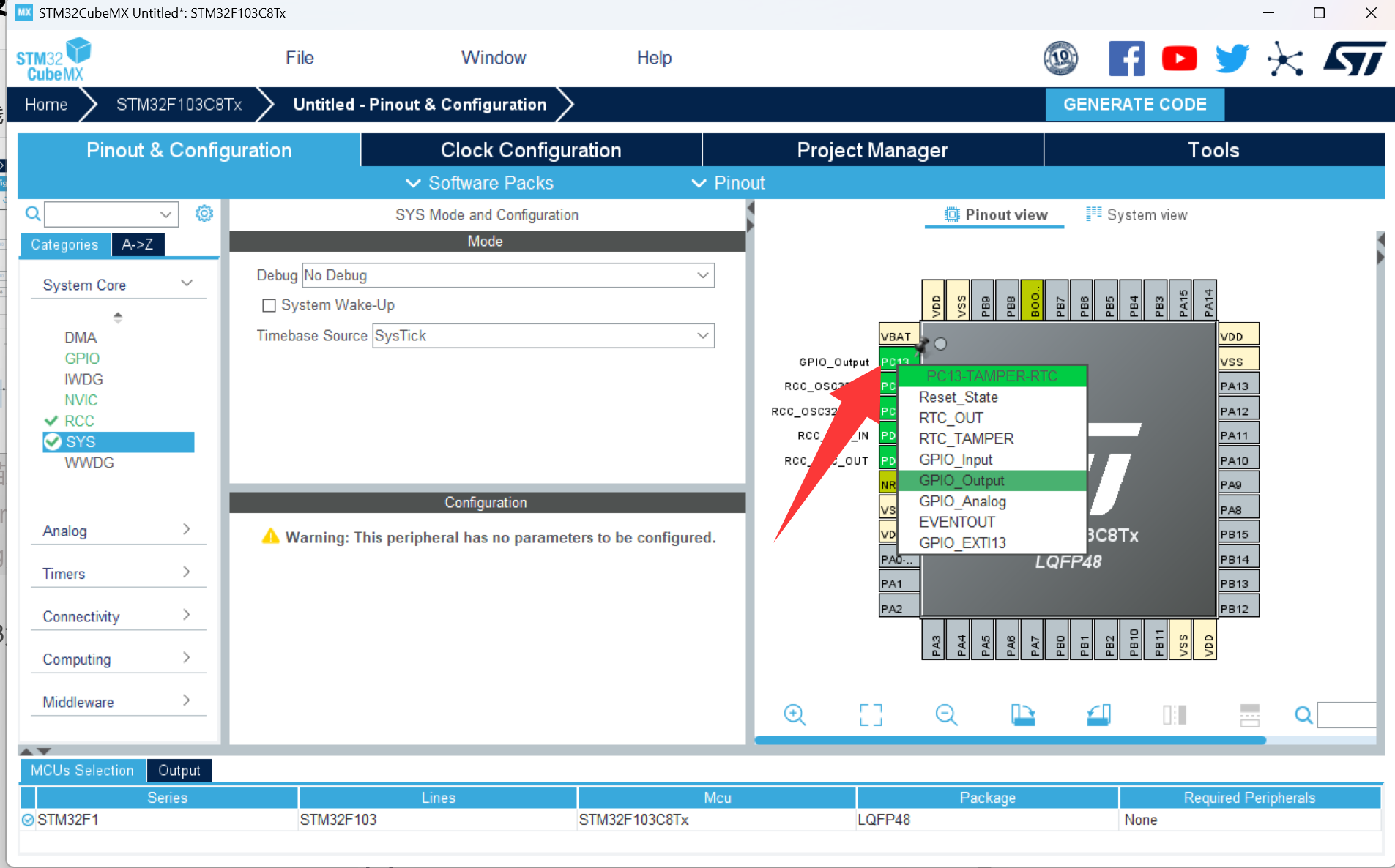Select the RCC item in System Core
Screen dimensions: 1395x868
click(79, 421)
